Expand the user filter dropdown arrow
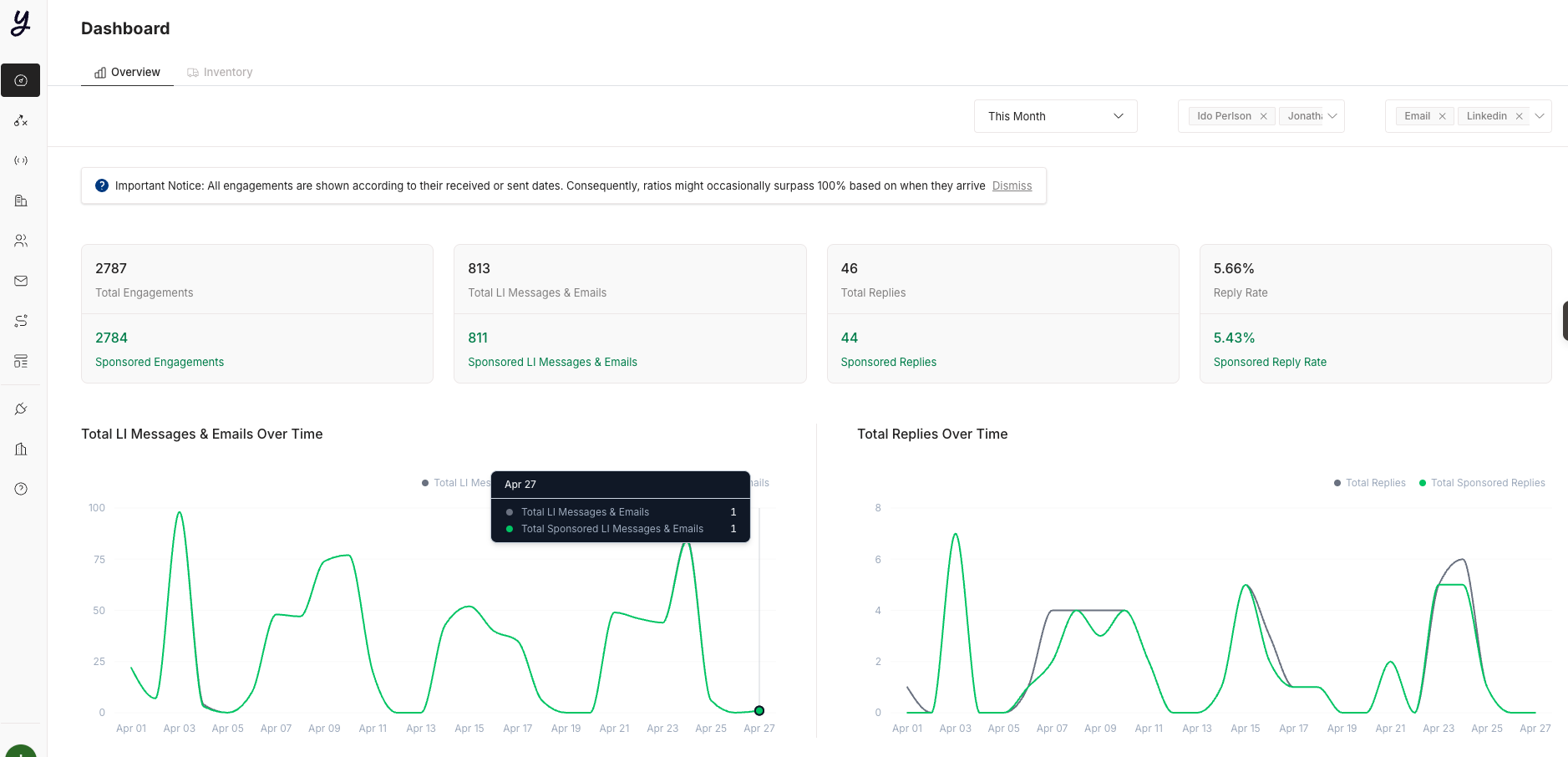This screenshot has height=757, width=1568. click(1332, 116)
